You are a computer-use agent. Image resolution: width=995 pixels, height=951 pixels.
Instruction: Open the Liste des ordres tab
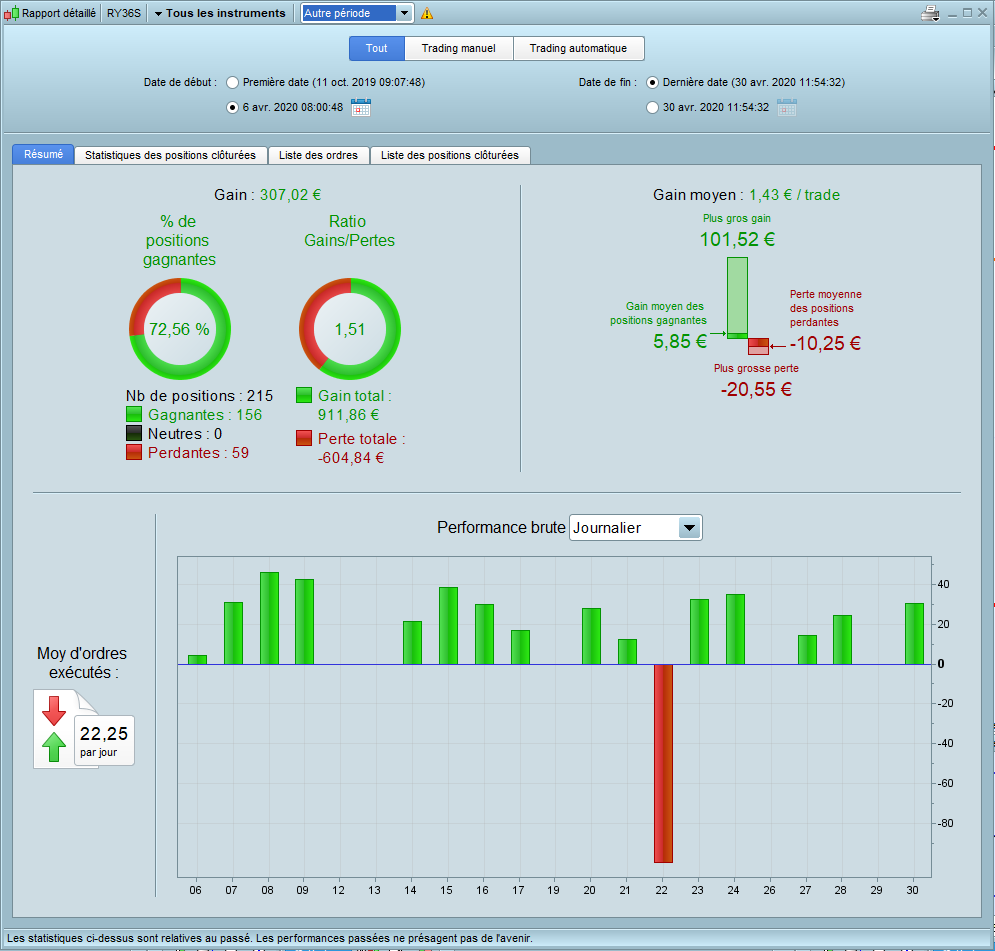coord(319,155)
